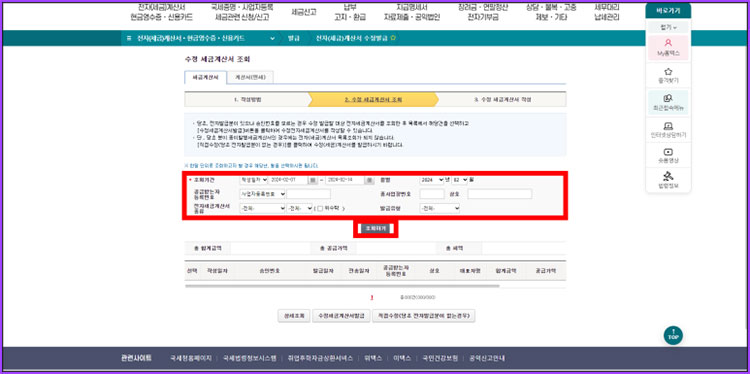750x374 pixels.
Task: Open the 사업자등록번호 type dropdown
Action: pos(262,194)
